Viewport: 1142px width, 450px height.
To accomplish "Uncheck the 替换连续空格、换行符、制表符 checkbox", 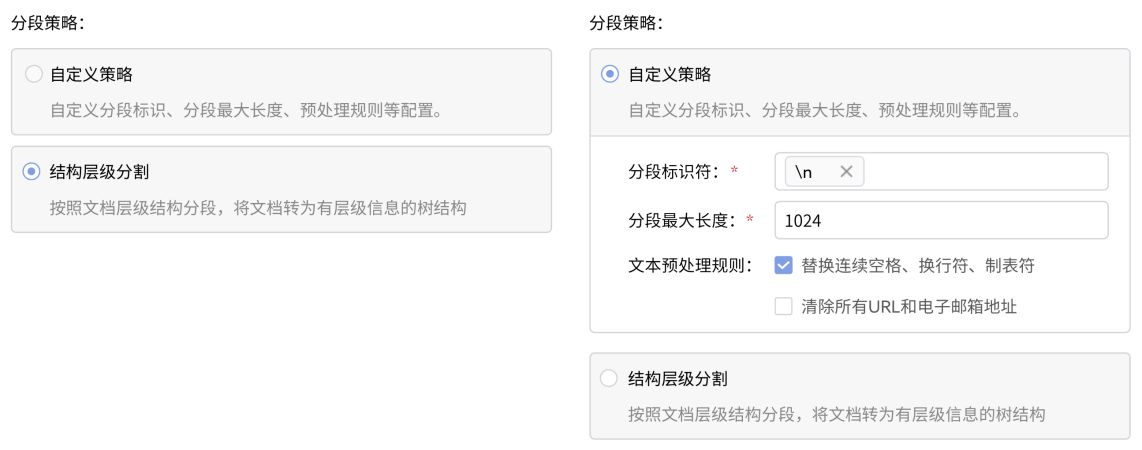I will [784, 265].
